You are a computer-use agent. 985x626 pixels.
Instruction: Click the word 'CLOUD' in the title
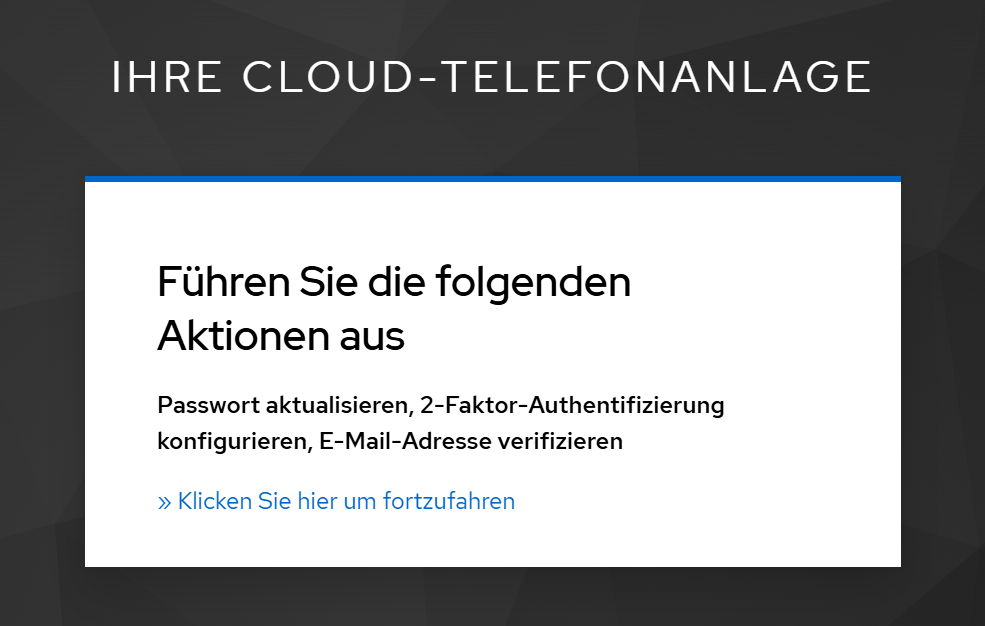pyautogui.click(x=327, y=77)
